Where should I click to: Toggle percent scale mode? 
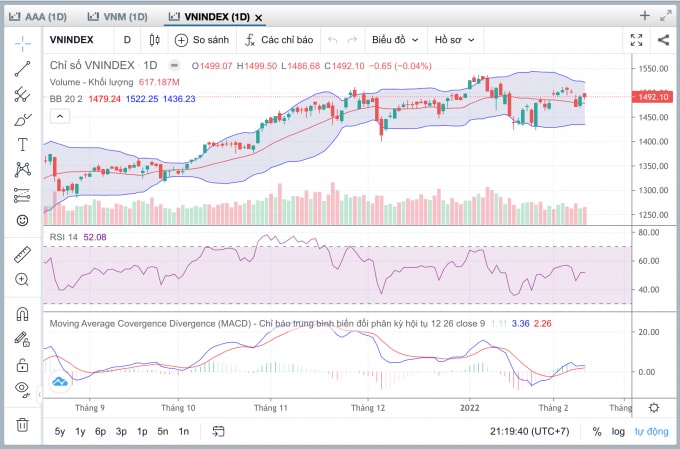pyautogui.click(x=597, y=432)
